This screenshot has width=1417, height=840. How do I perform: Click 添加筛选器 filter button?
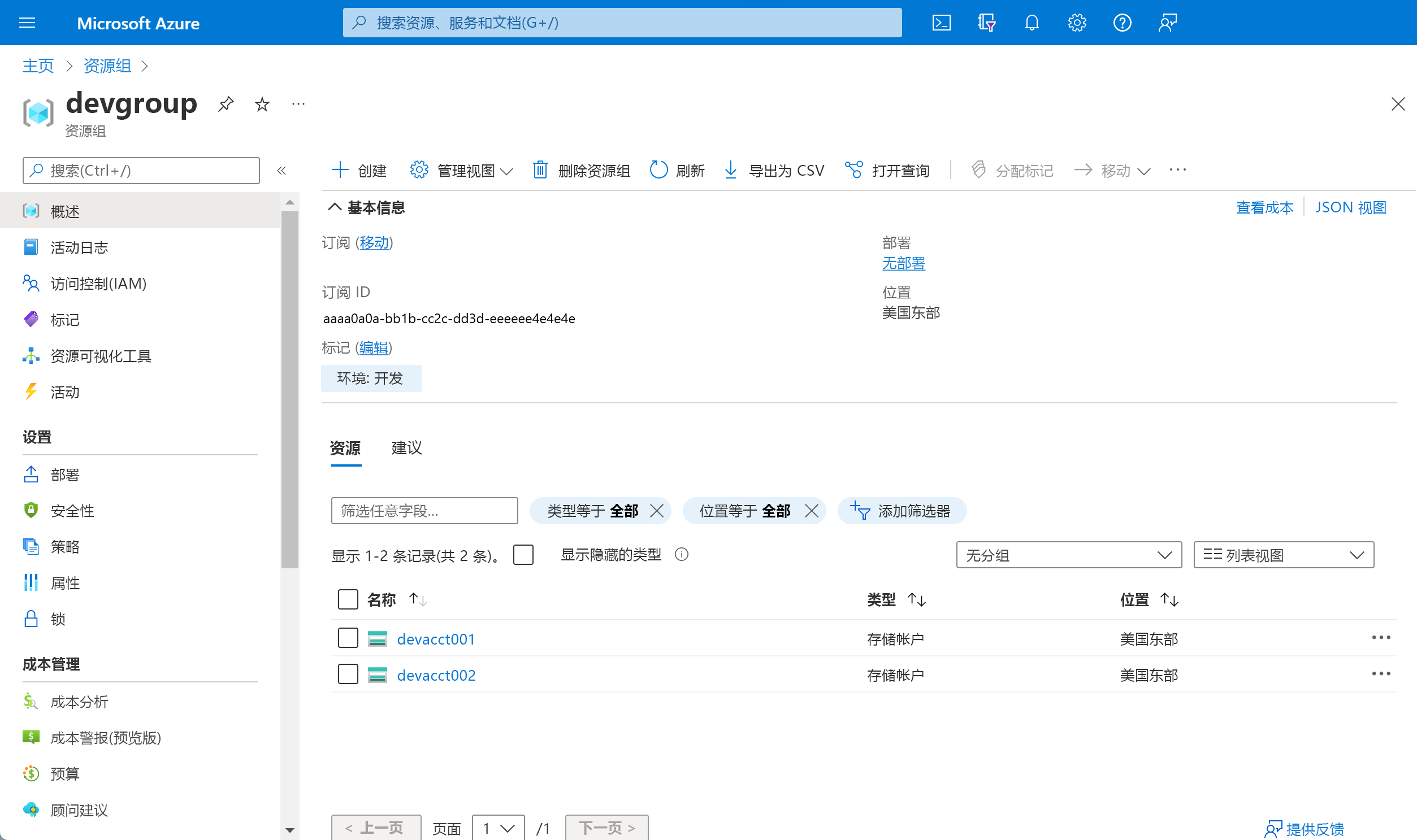(902, 511)
